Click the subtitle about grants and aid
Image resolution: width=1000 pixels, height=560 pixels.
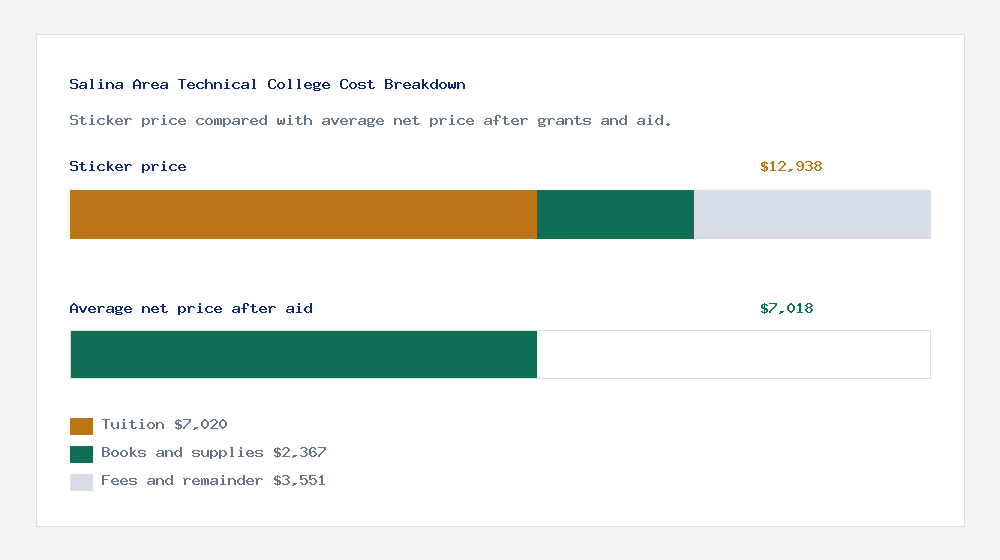pyautogui.click(x=370, y=121)
